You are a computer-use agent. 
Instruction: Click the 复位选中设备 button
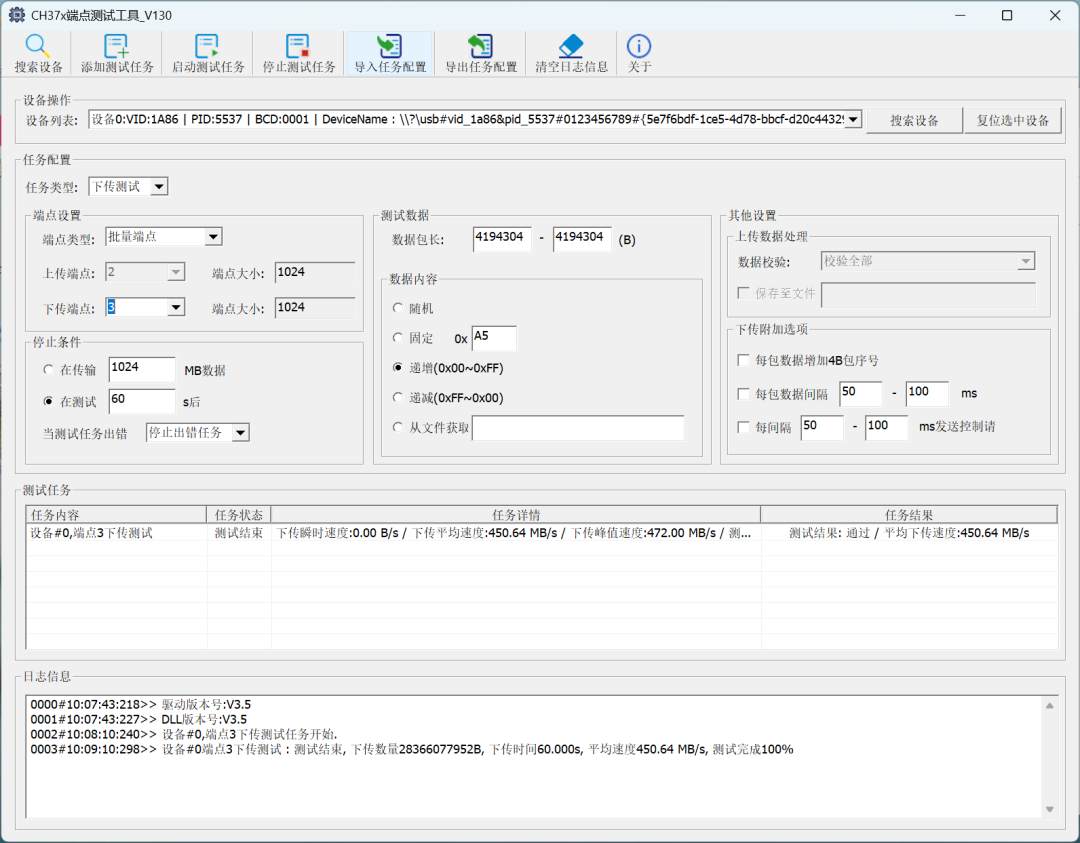coord(1012,121)
